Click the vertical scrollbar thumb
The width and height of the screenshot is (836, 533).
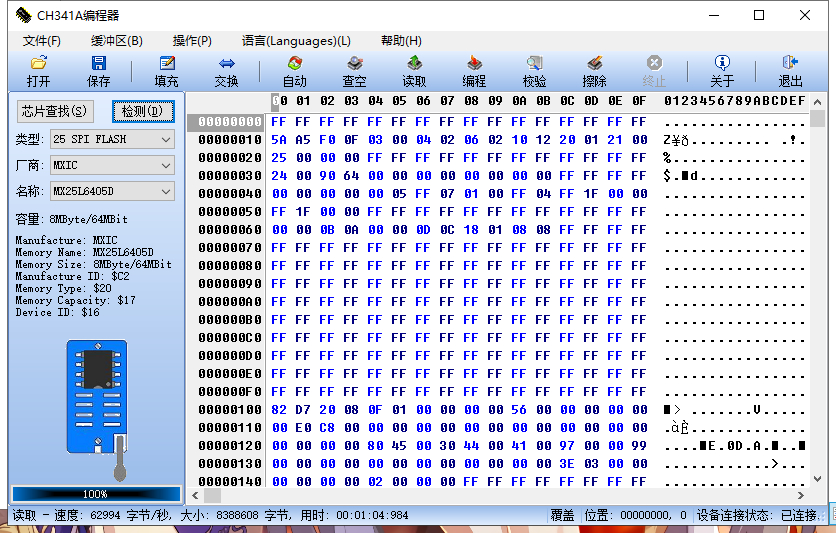coord(817,118)
